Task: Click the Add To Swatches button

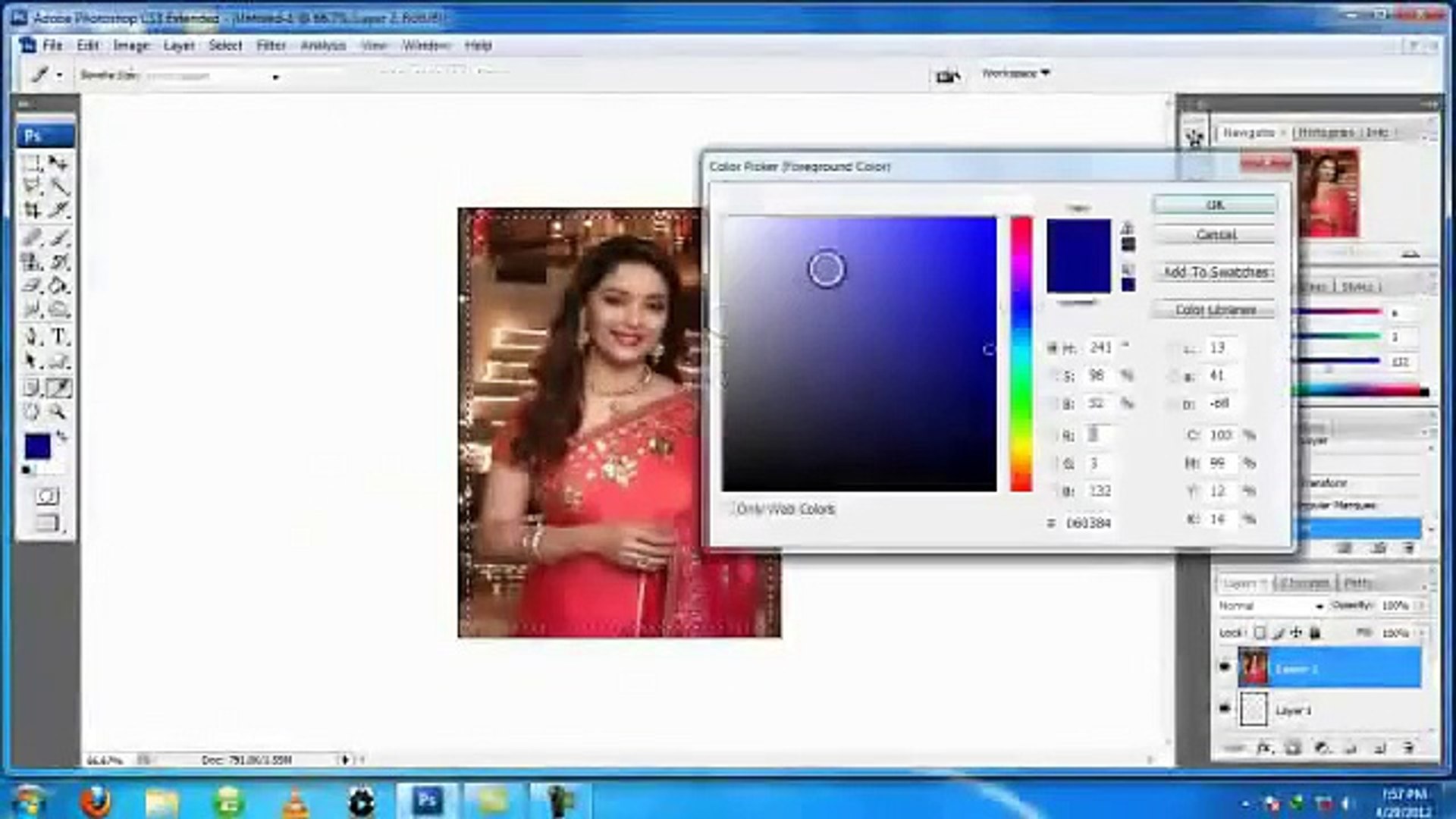Action: tap(1215, 272)
